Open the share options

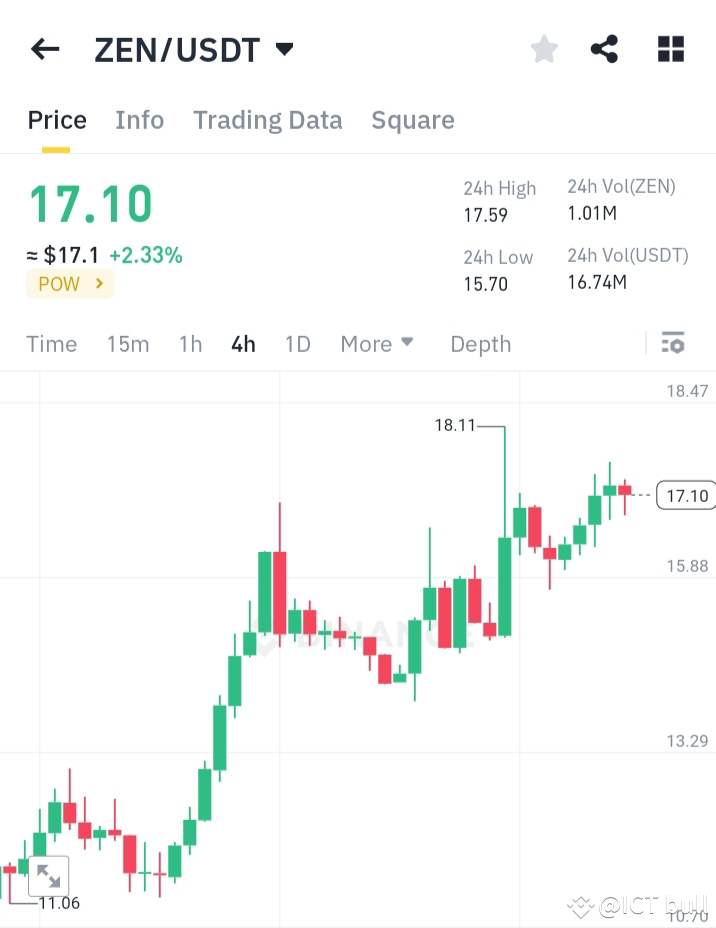point(603,47)
